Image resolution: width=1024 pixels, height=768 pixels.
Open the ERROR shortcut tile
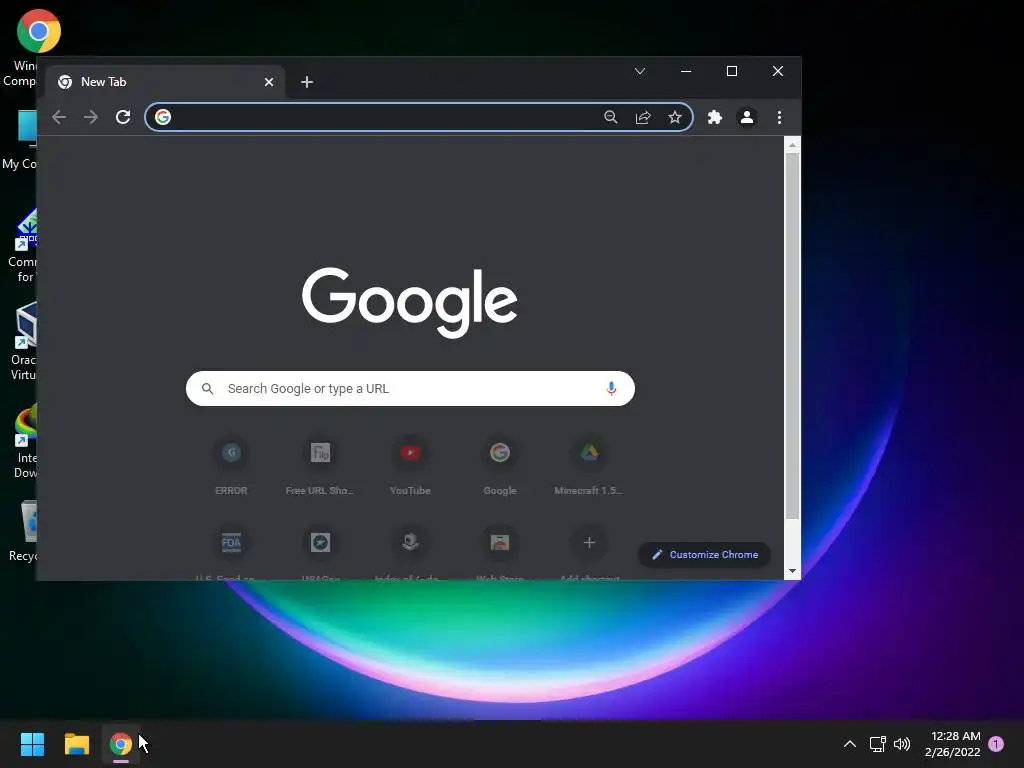pos(231,466)
